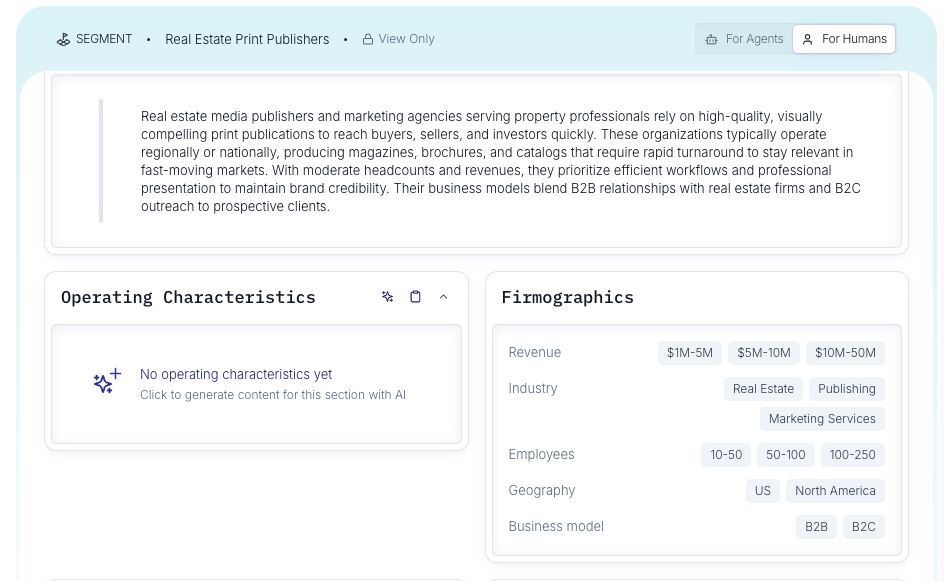Screen dimensions: 944x581
Task: Select the 50-100 employees tag
Action: pyautogui.click(x=786, y=455)
